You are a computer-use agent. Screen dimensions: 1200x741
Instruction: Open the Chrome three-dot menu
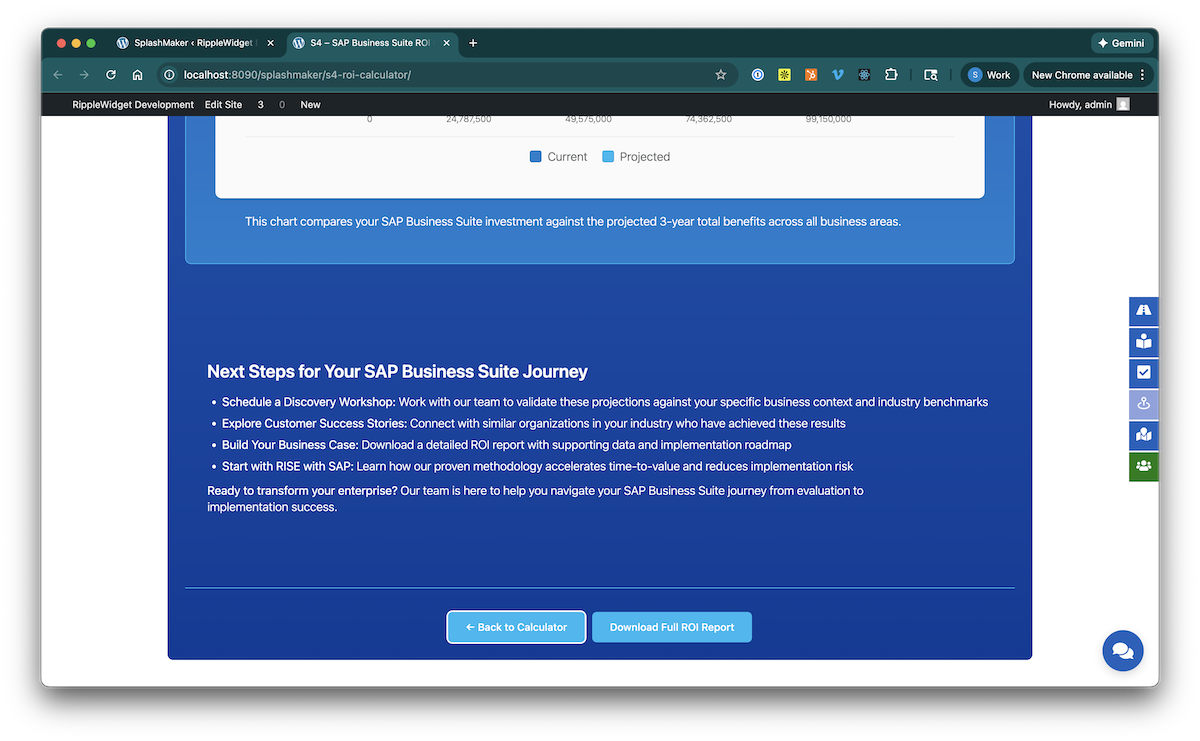1142,75
